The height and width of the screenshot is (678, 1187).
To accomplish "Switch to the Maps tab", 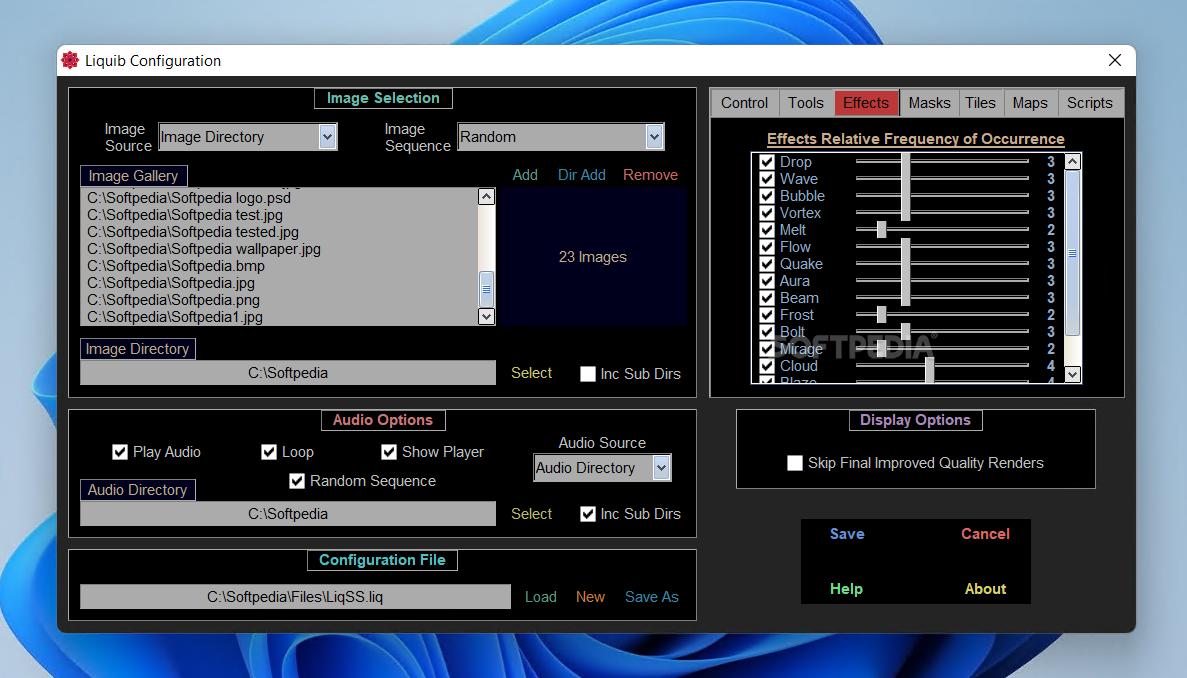I will coord(1030,103).
